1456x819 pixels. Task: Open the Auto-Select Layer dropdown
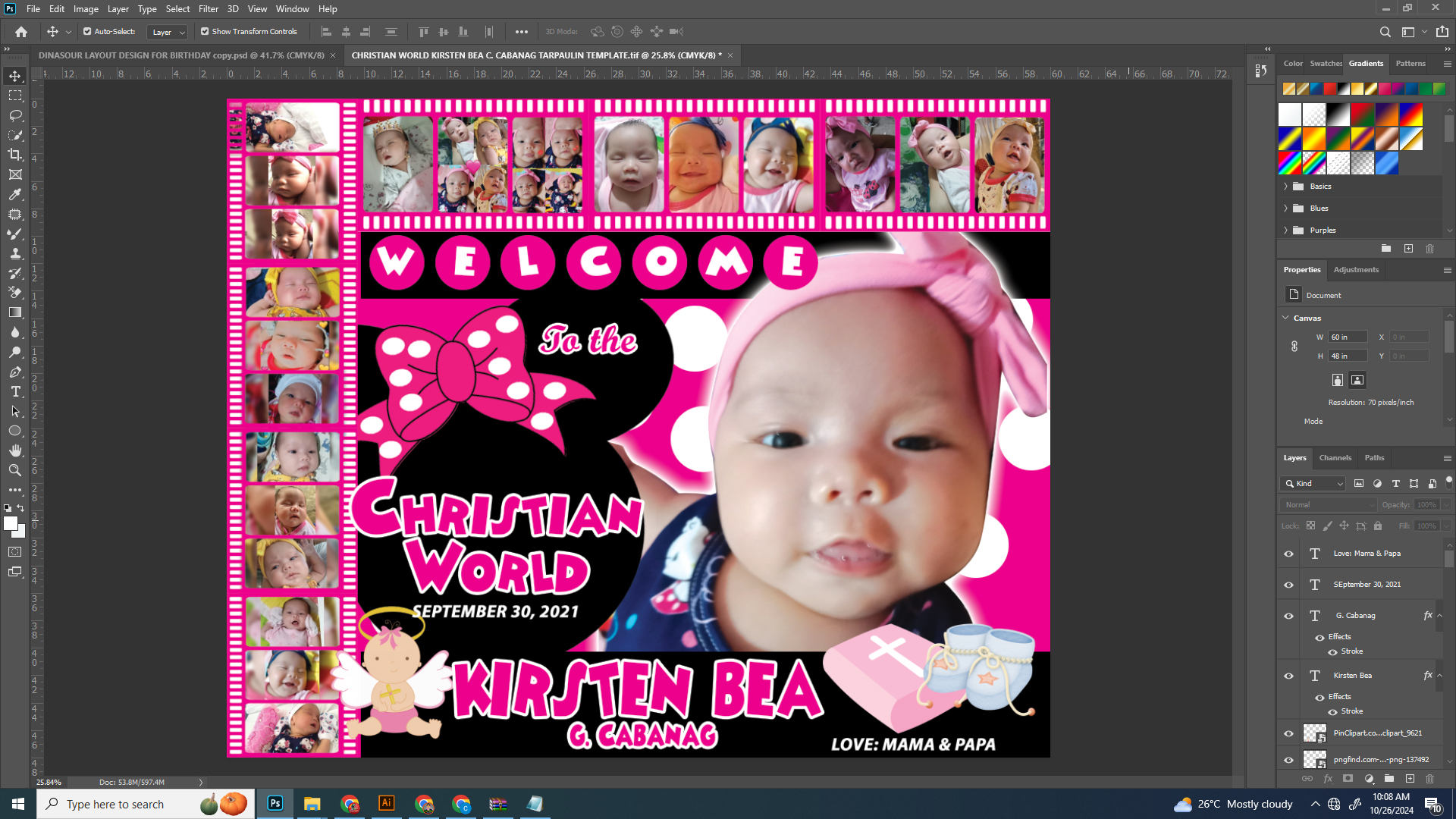(168, 32)
